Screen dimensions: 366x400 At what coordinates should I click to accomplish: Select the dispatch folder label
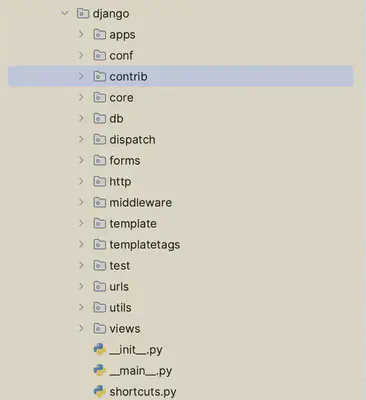coord(132,140)
